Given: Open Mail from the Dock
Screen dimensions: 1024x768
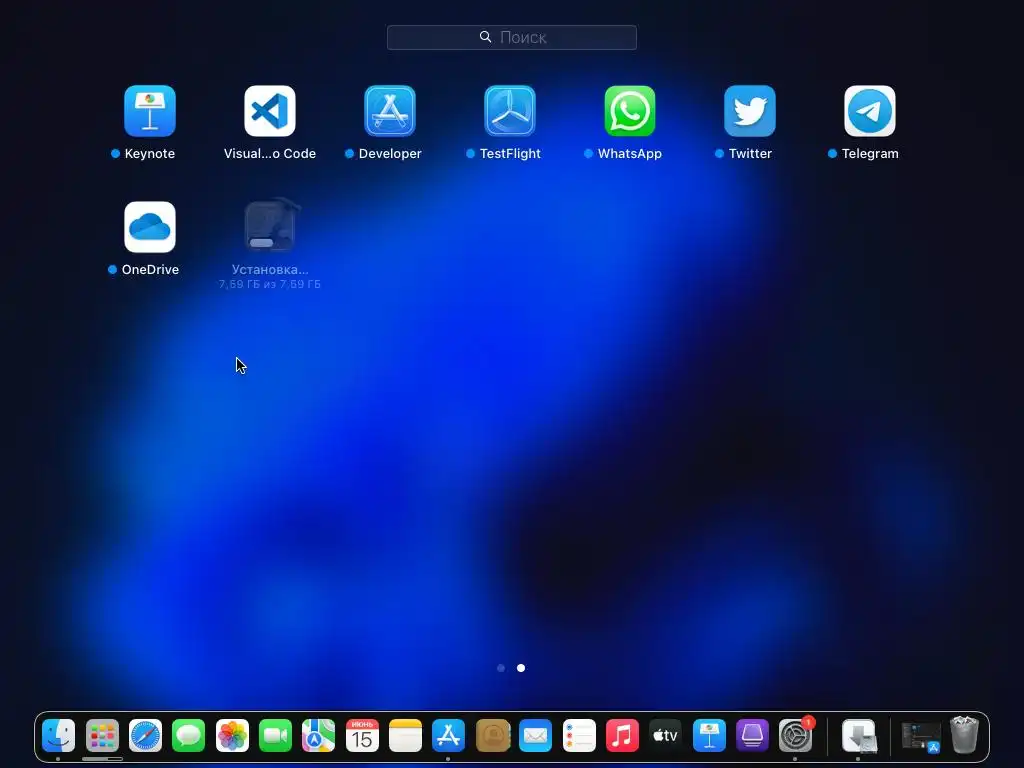Looking at the screenshot, I should click(x=536, y=735).
